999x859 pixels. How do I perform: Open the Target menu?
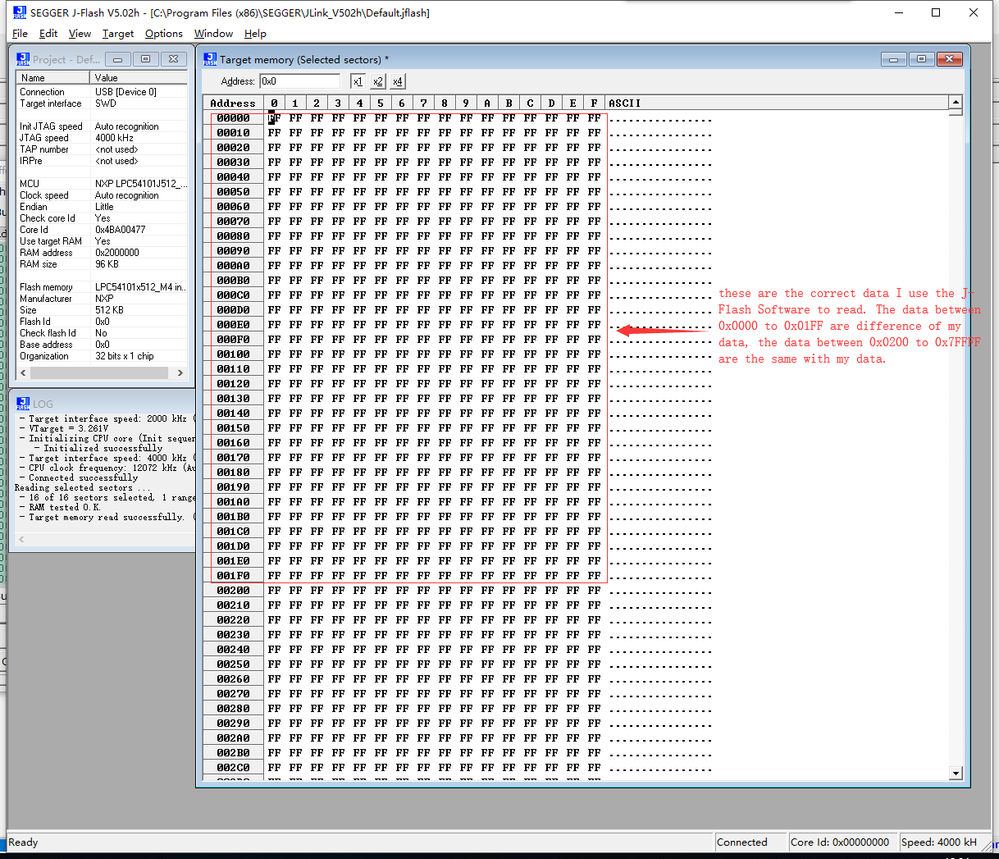[x=118, y=34]
